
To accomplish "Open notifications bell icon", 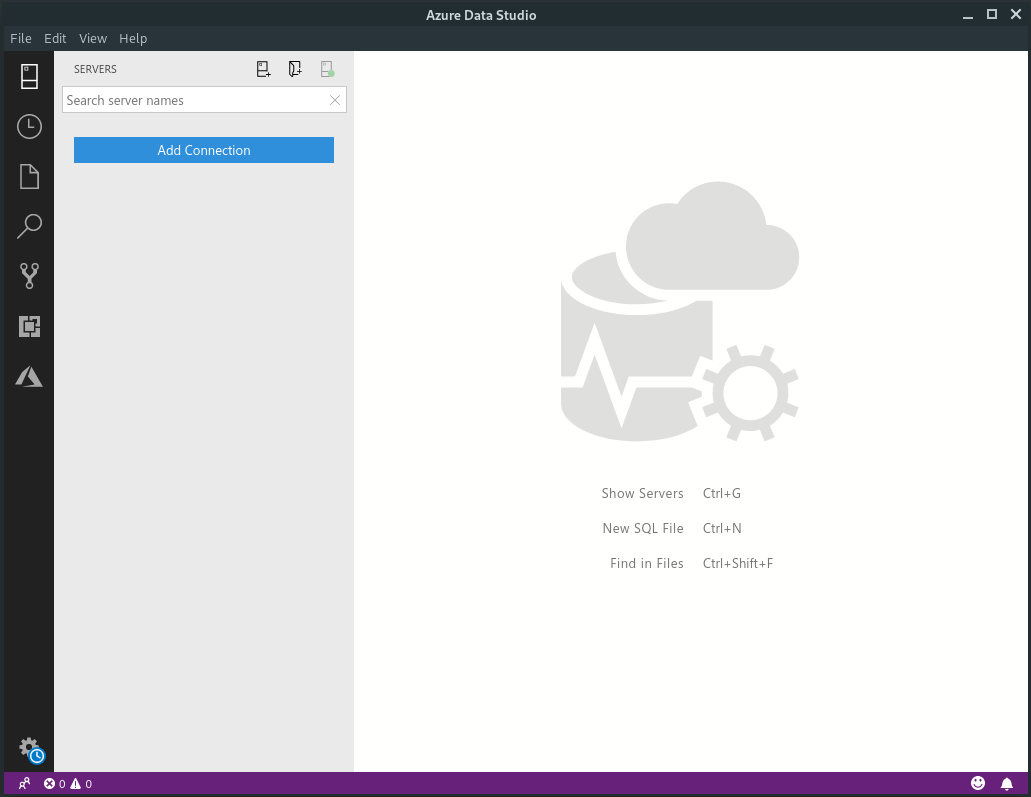I will tap(1007, 783).
